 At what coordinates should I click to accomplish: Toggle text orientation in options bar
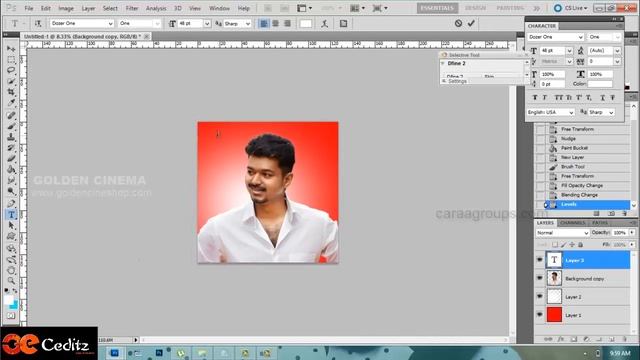click(x=38, y=24)
